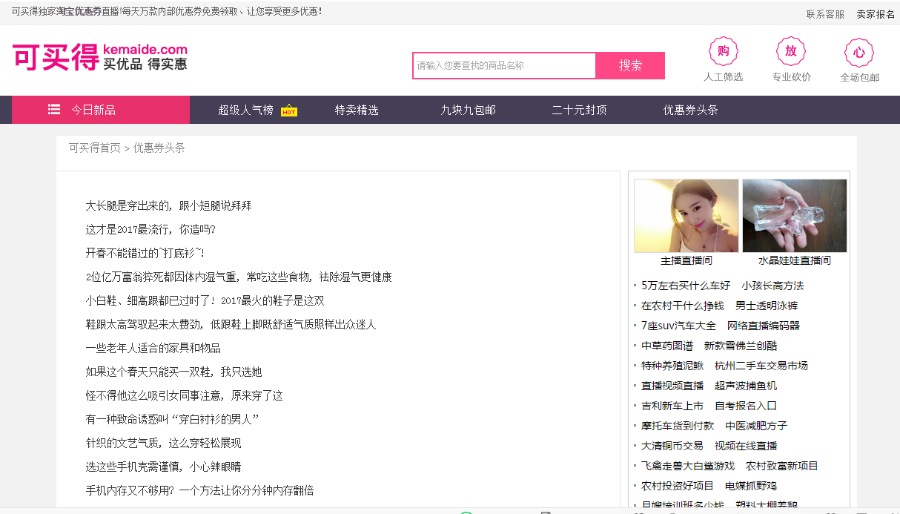Click the 超声波捕鱼机 link
Image resolution: width=900 pixels, height=514 pixels.
pos(746,386)
